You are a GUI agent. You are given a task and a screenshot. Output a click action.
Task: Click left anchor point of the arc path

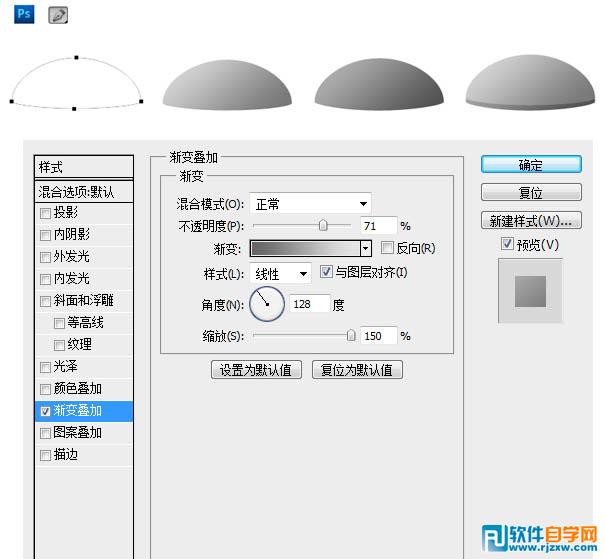coord(12,101)
